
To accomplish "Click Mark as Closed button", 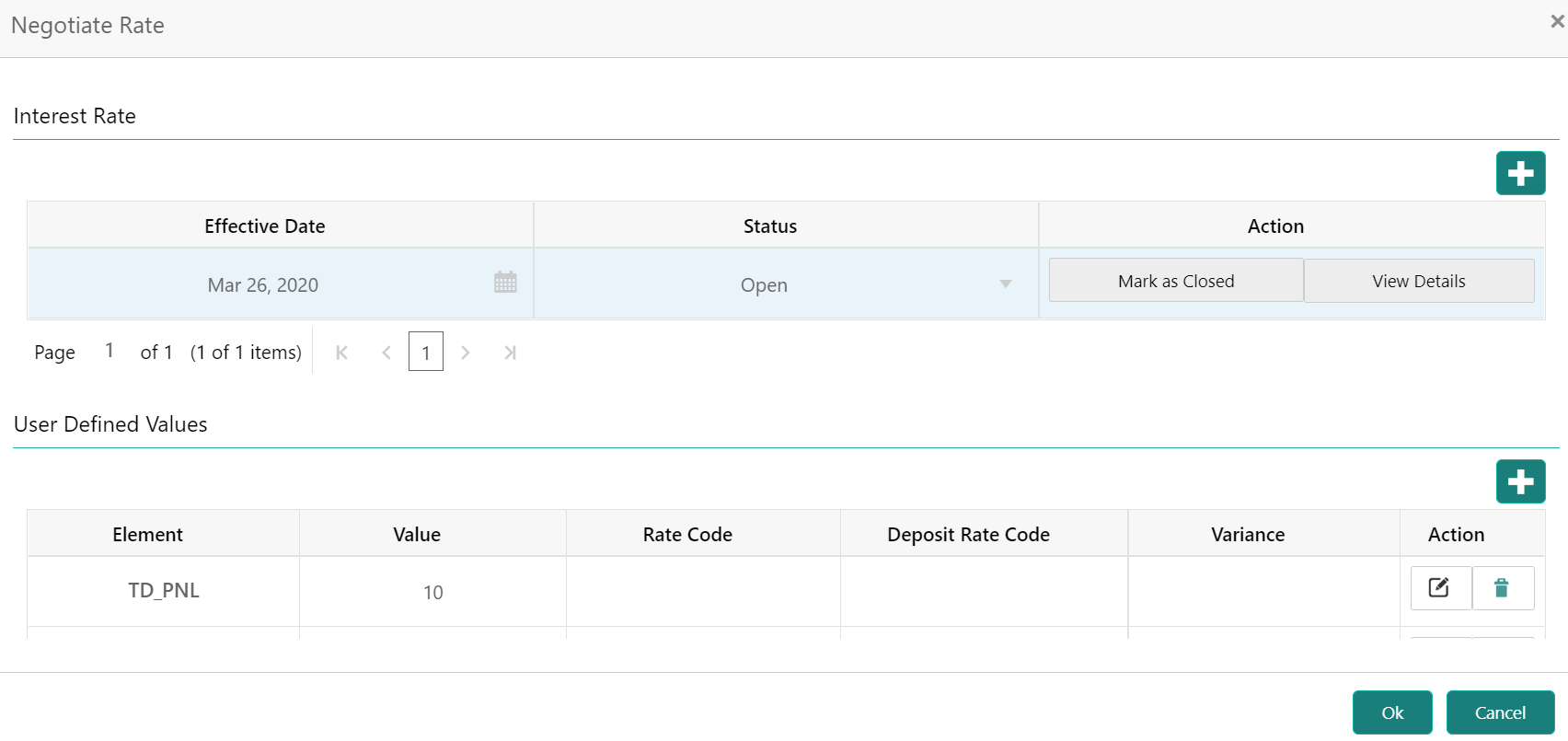I will click(x=1176, y=281).
